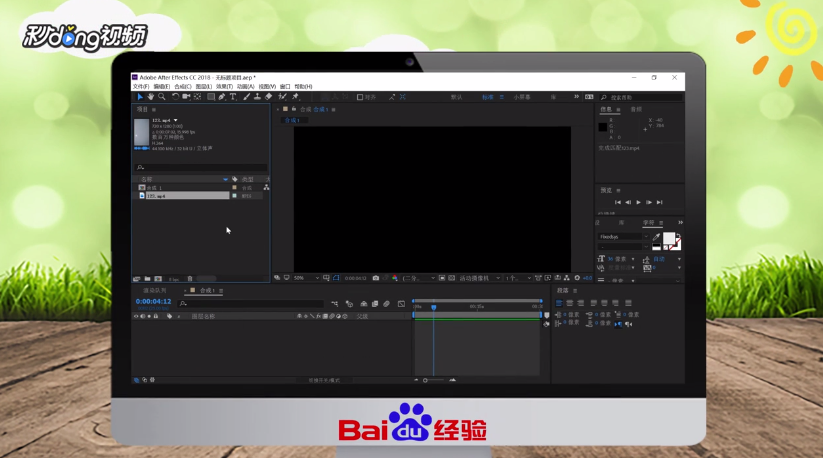Click the interpret footage icon in project panel
Image resolution: width=823 pixels, height=458 pixels.
tap(137, 279)
